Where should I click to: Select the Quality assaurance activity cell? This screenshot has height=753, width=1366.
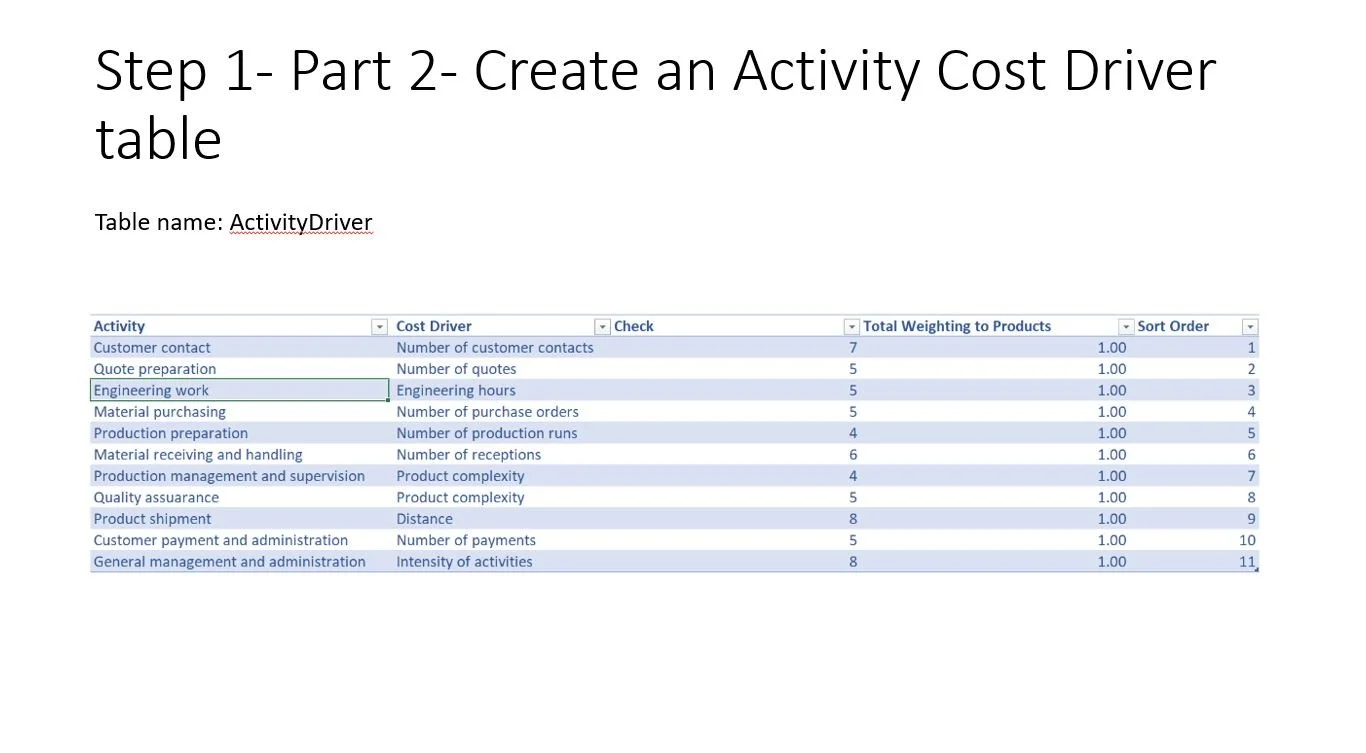pos(156,497)
